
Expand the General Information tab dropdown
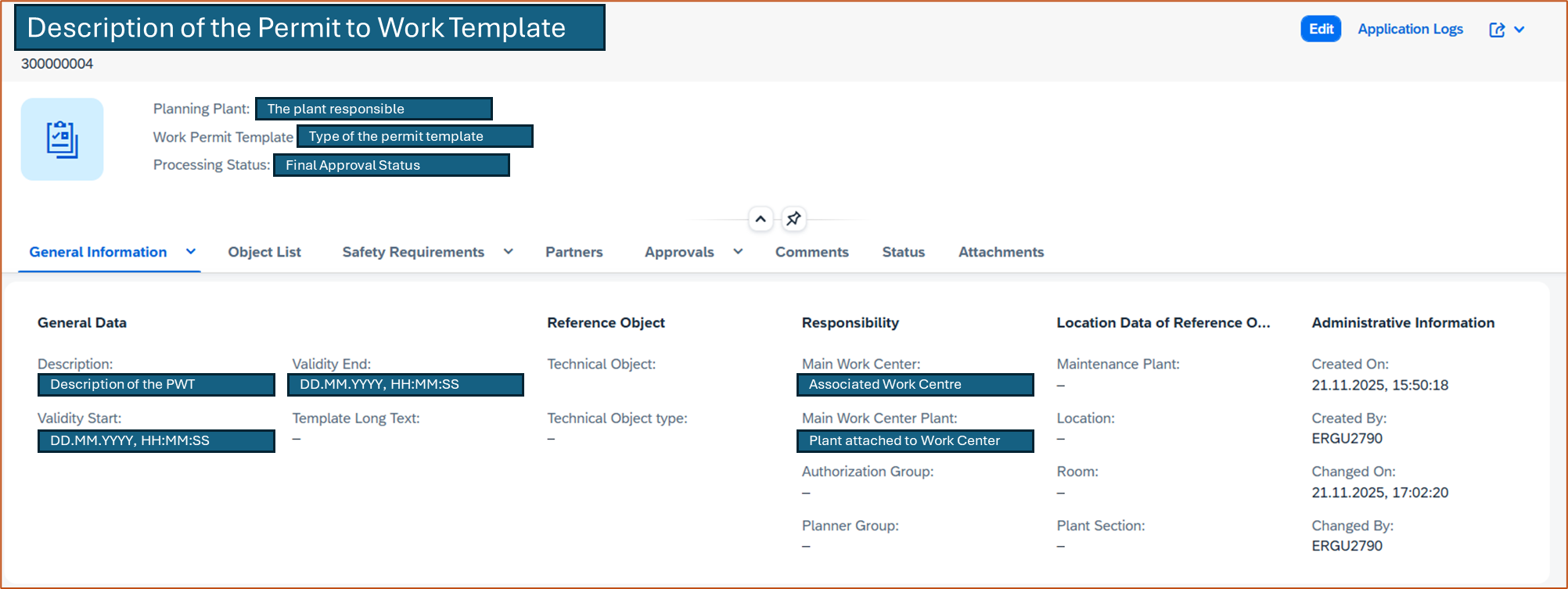click(x=190, y=252)
